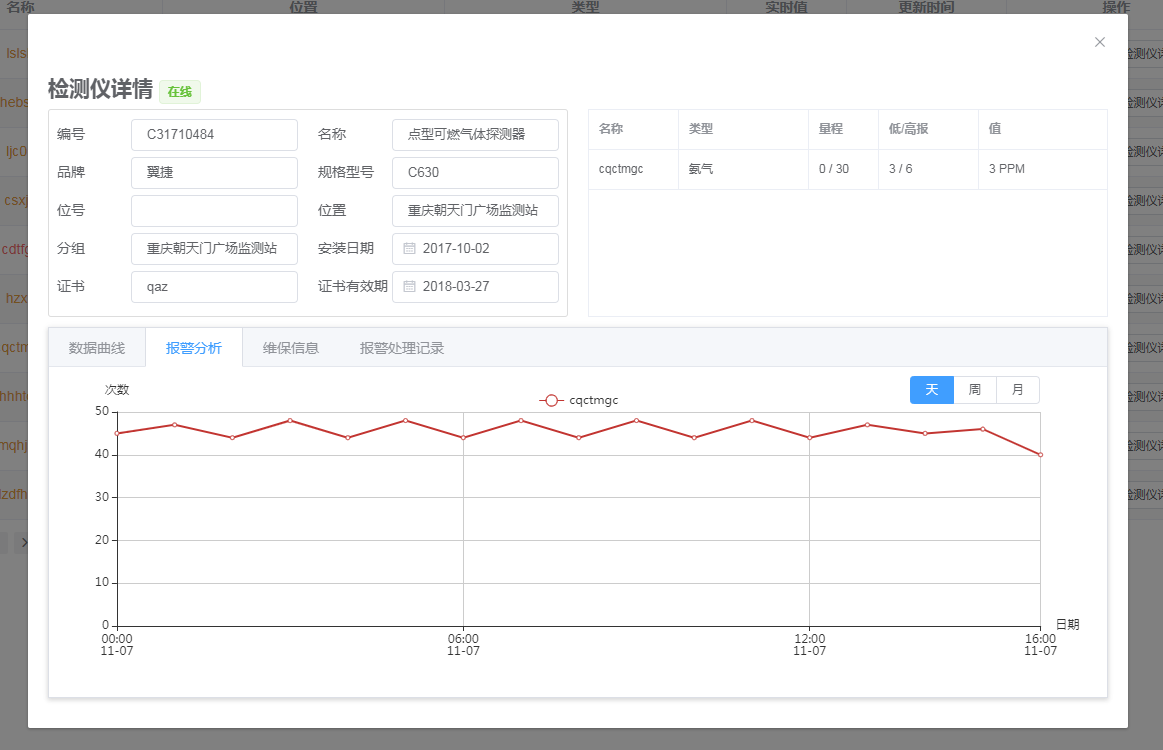Switch chart to 月 (month) view
This screenshot has height=750, width=1163.
pyautogui.click(x=1018, y=390)
